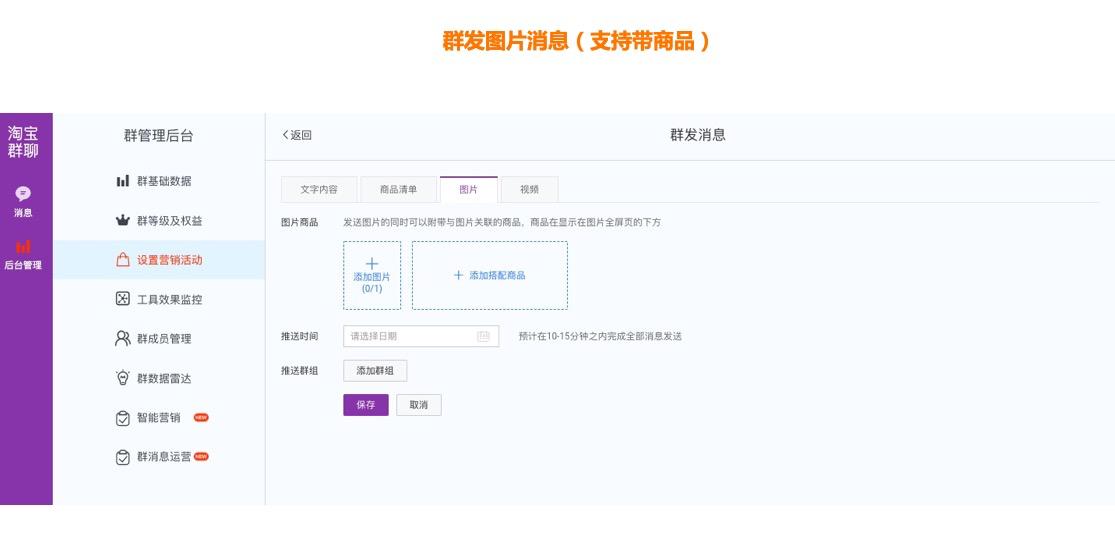Click the calendar icon in date field

tap(484, 336)
